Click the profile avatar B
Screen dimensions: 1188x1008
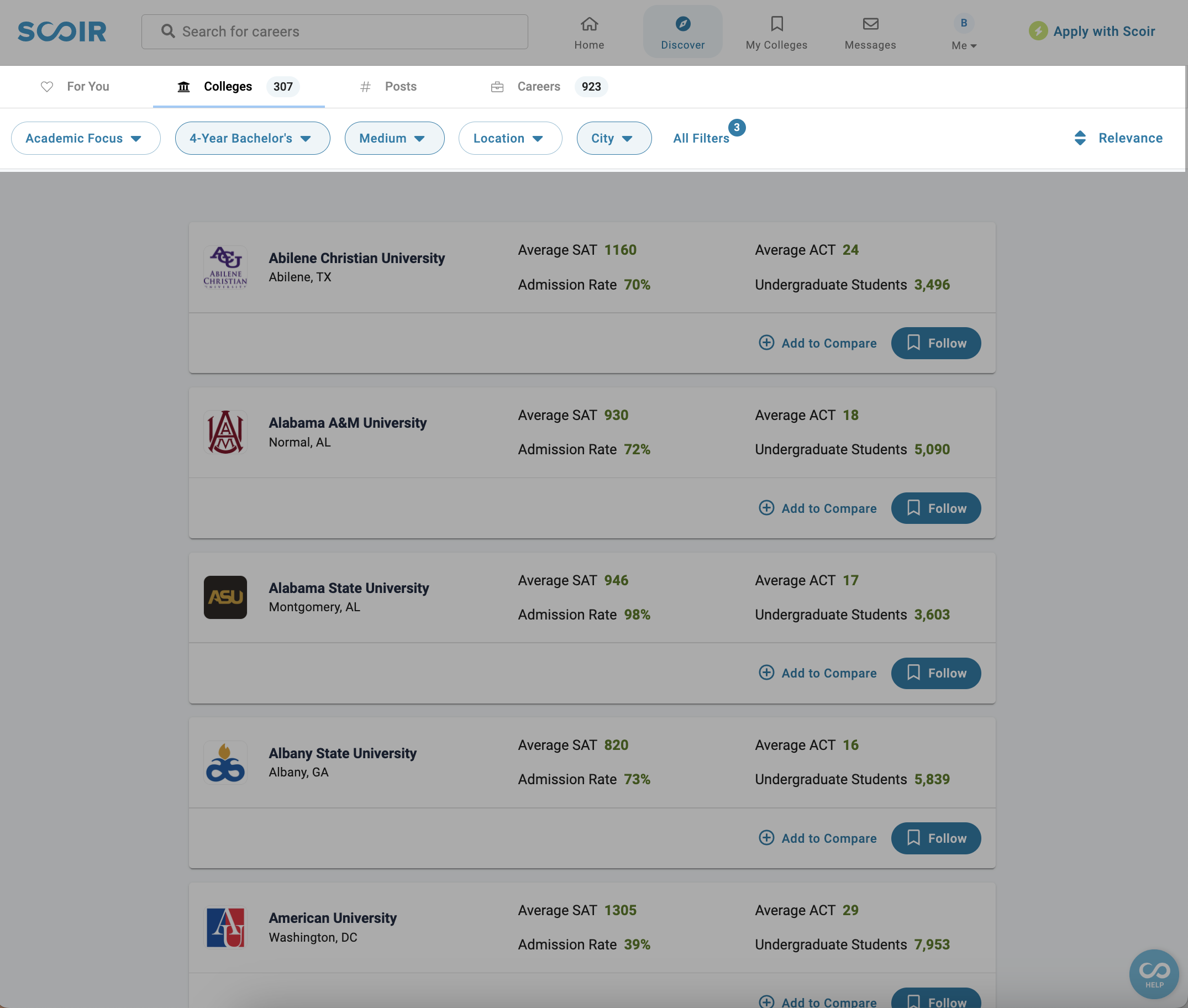pyautogui.click(x=964, y=23)
